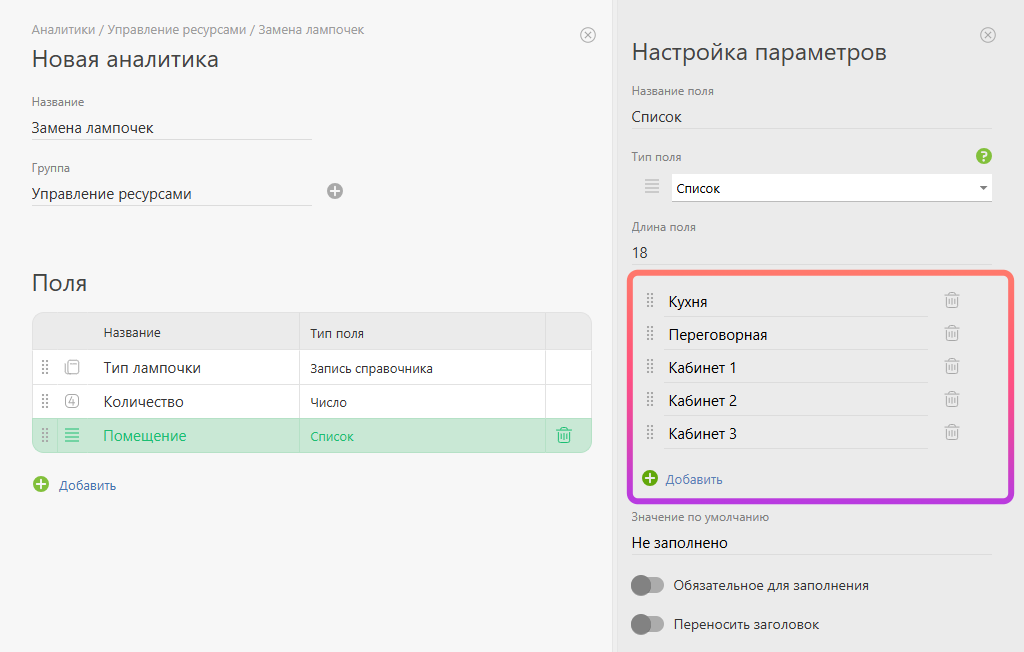
Task: Enable Обязательное для заполнения toggle
Action: click(x=648, y=585)
